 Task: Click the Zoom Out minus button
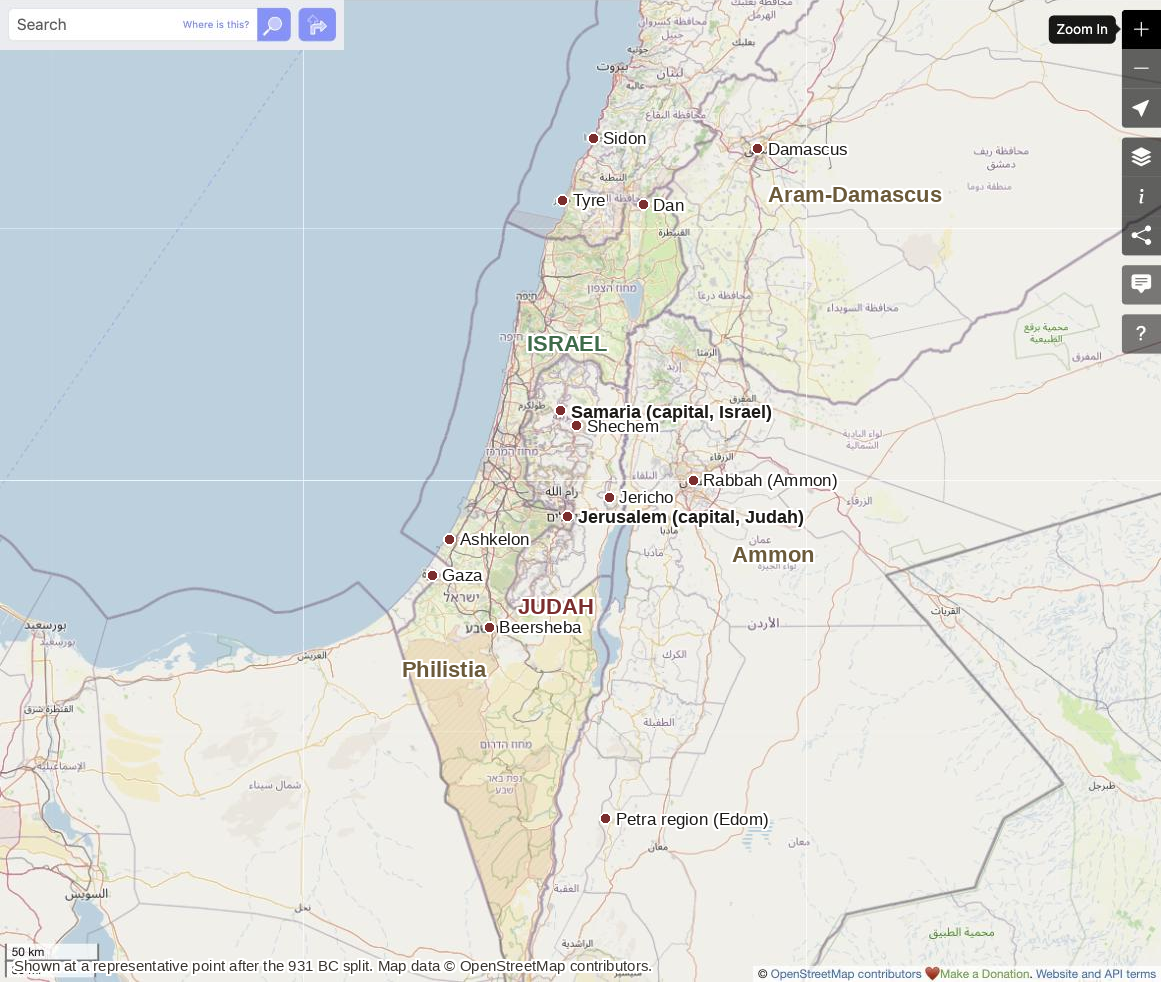pyautogui.click(x=1141, y=68)
